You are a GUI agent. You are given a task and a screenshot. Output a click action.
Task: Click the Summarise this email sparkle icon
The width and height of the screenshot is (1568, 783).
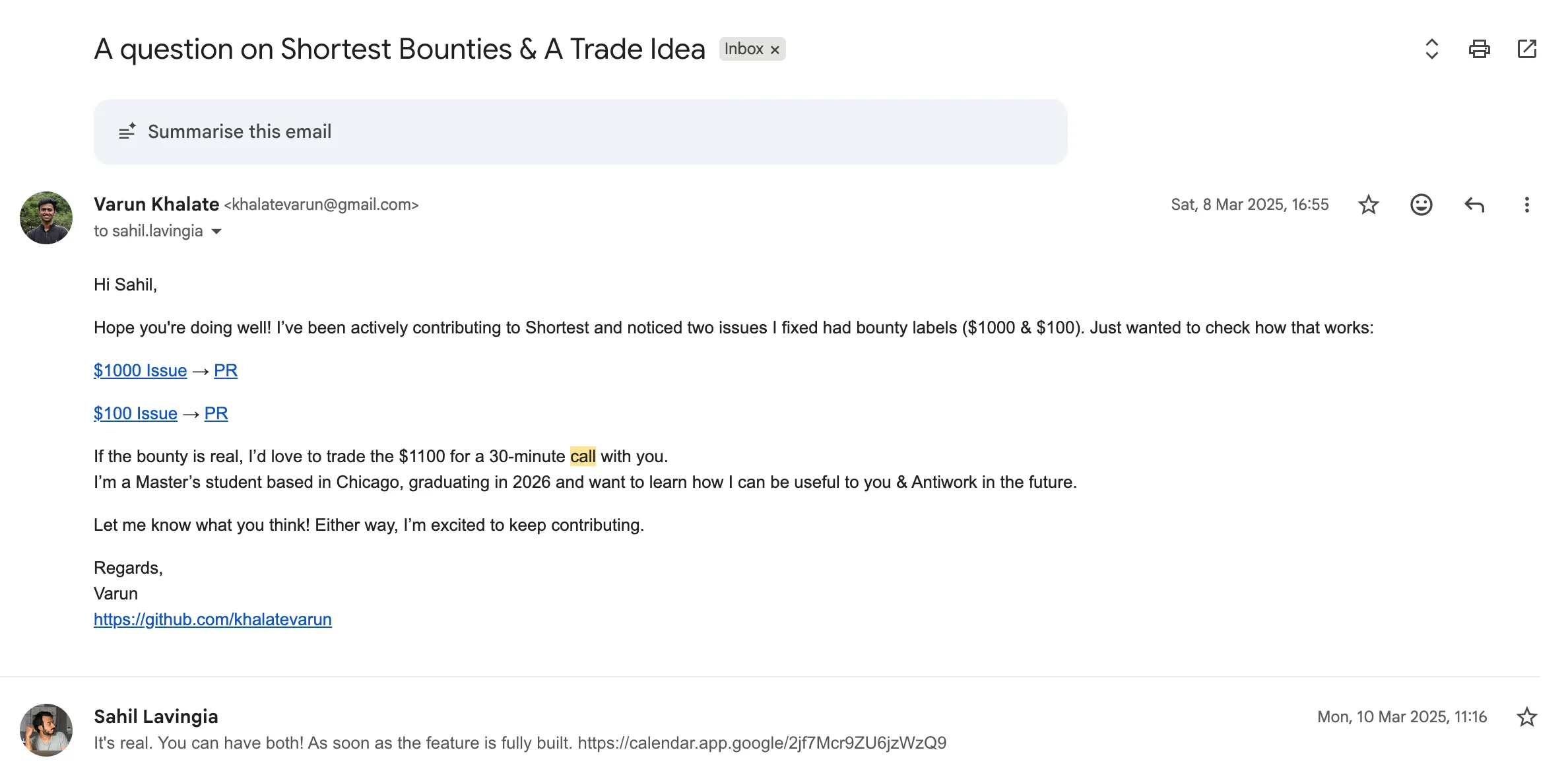point(128,131)
